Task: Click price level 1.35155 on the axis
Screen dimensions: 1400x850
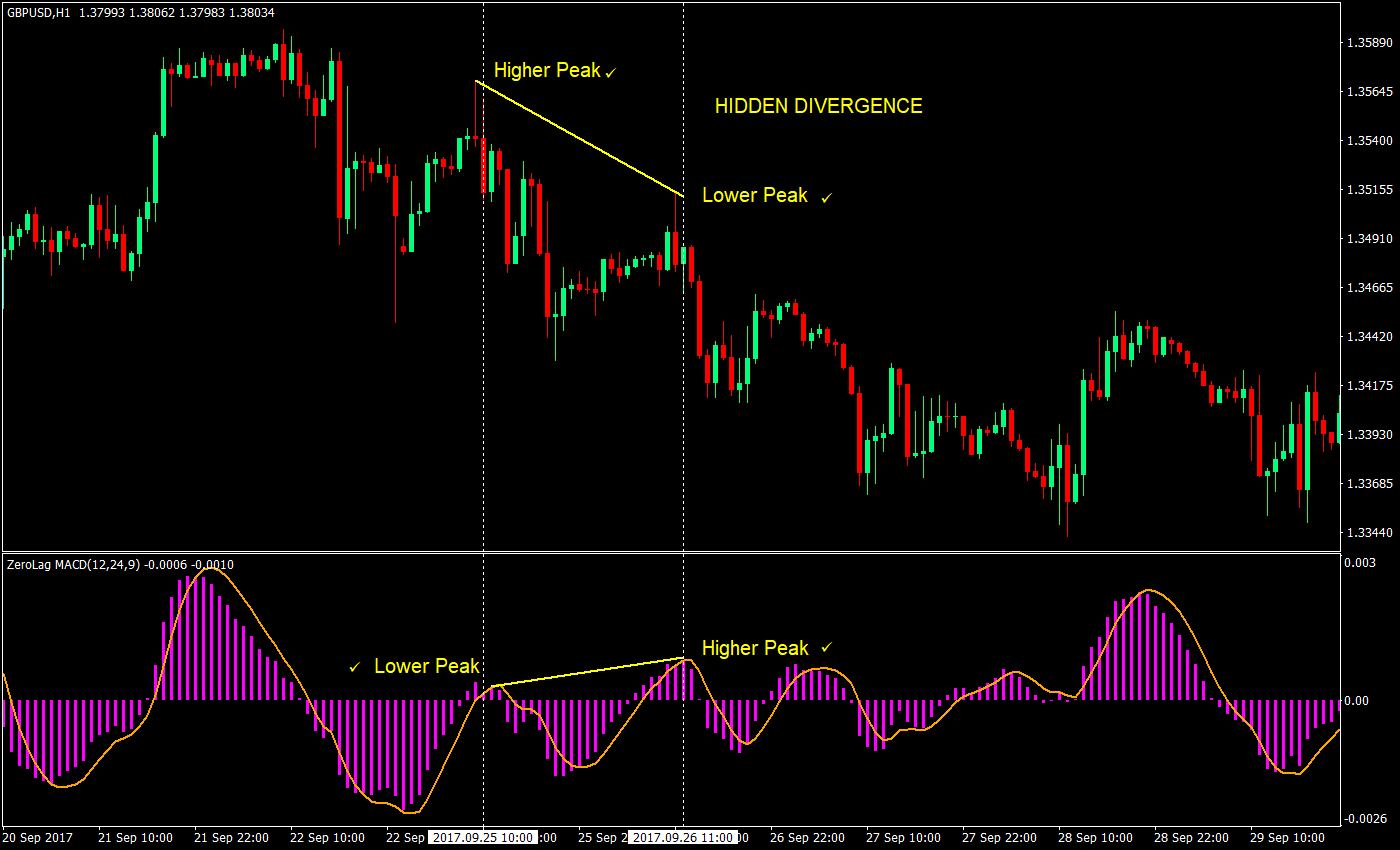Action: 1370,190
